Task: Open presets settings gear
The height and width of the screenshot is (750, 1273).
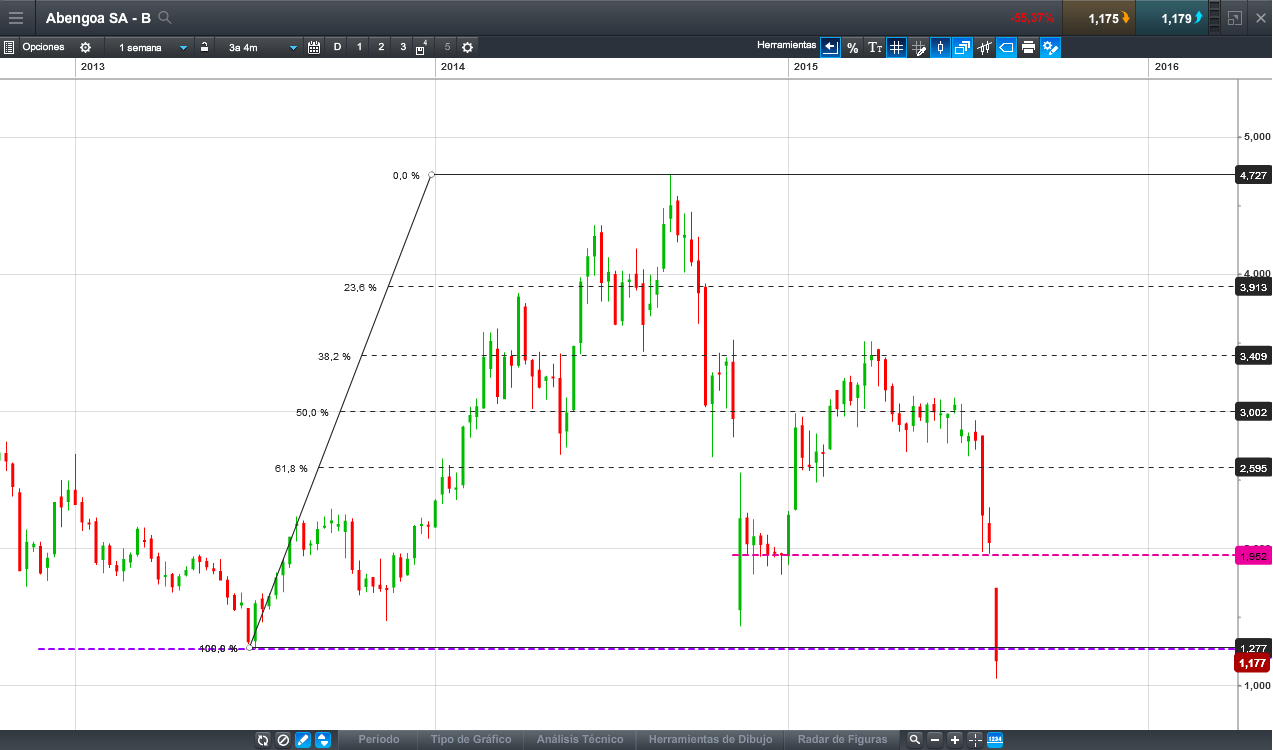Action: pyautogui.click(x=467, y=47)
